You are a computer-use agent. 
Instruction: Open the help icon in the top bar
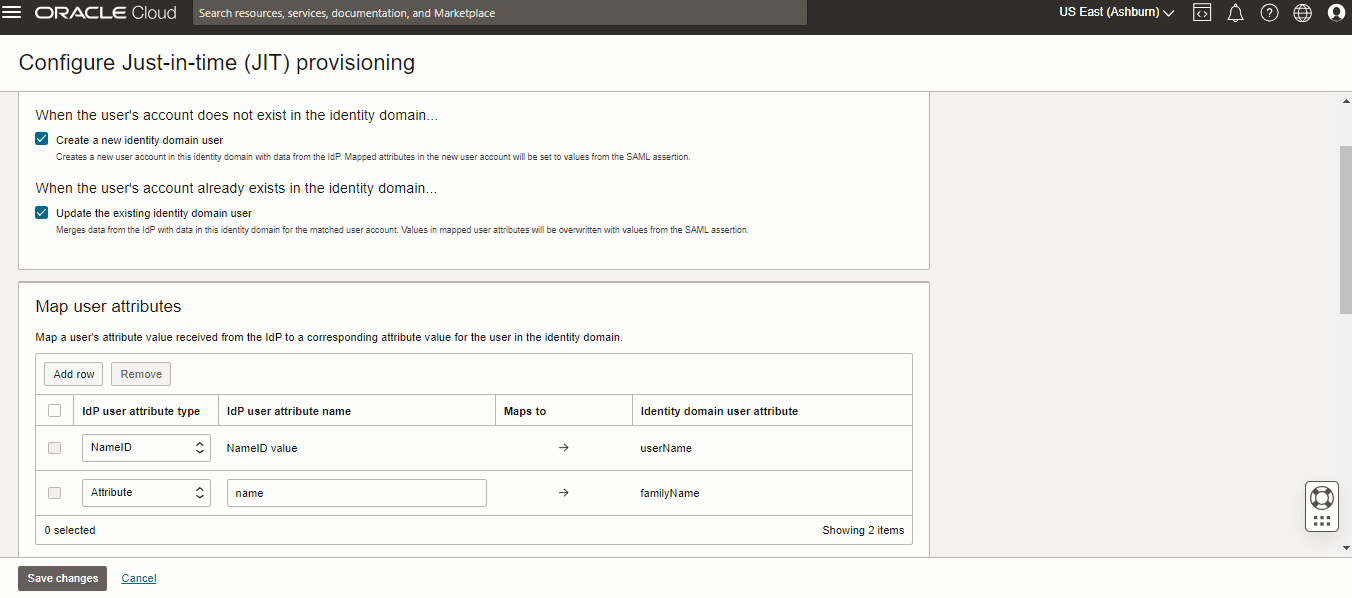pos(1269,12)
